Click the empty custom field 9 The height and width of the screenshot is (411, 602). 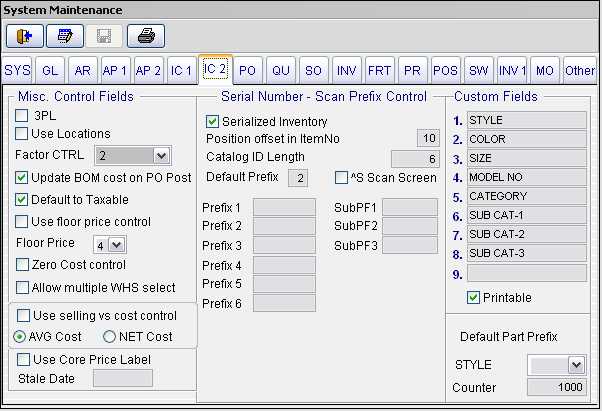click(x=527, y=273)
